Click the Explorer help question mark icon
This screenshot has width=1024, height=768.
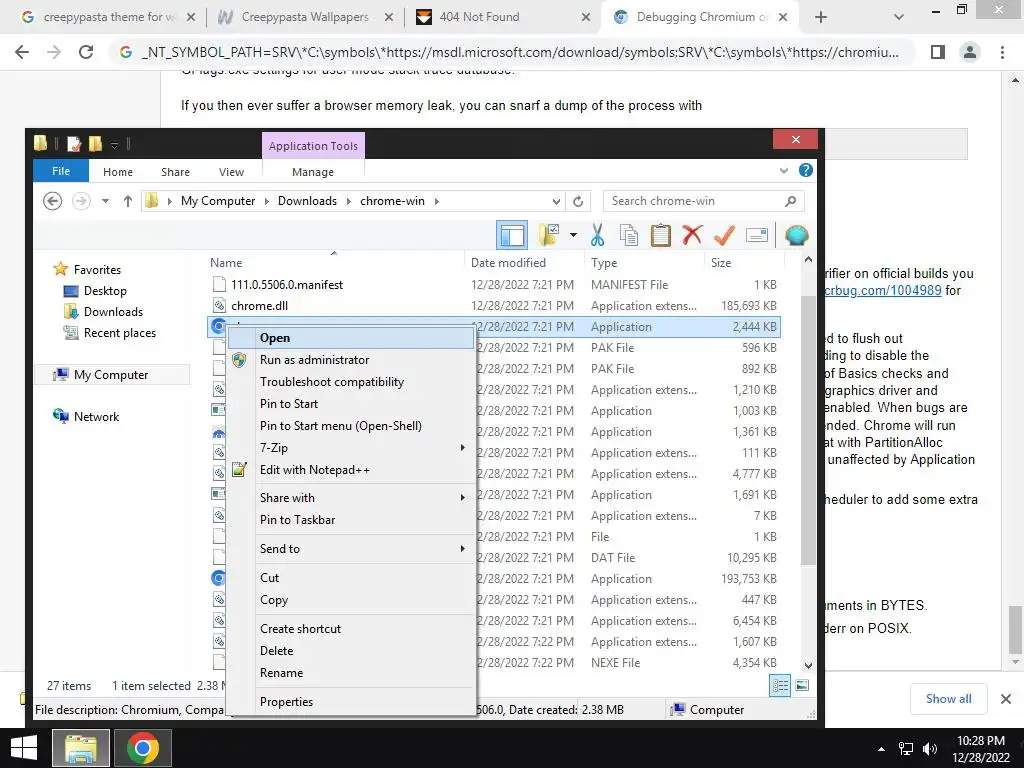(x=806, y=170)
